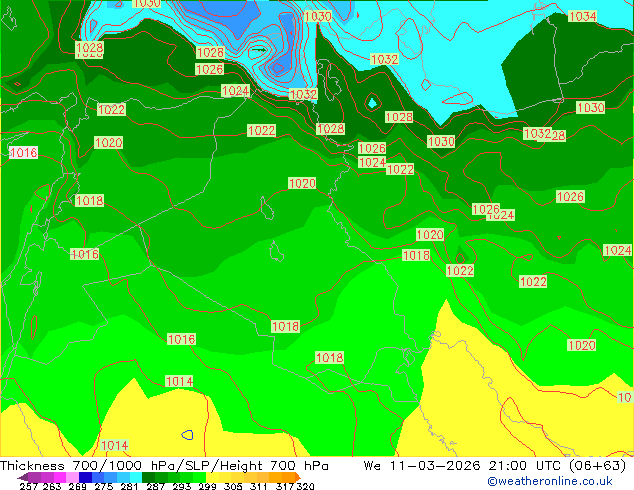Screen dimensions: 634x490
Task: Click the 1026 label stacked above a 1024 label
Action: (372, 148)
